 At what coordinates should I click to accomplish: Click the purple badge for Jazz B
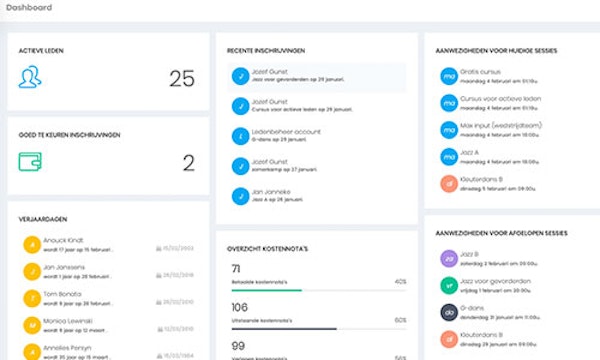(449, 259)
